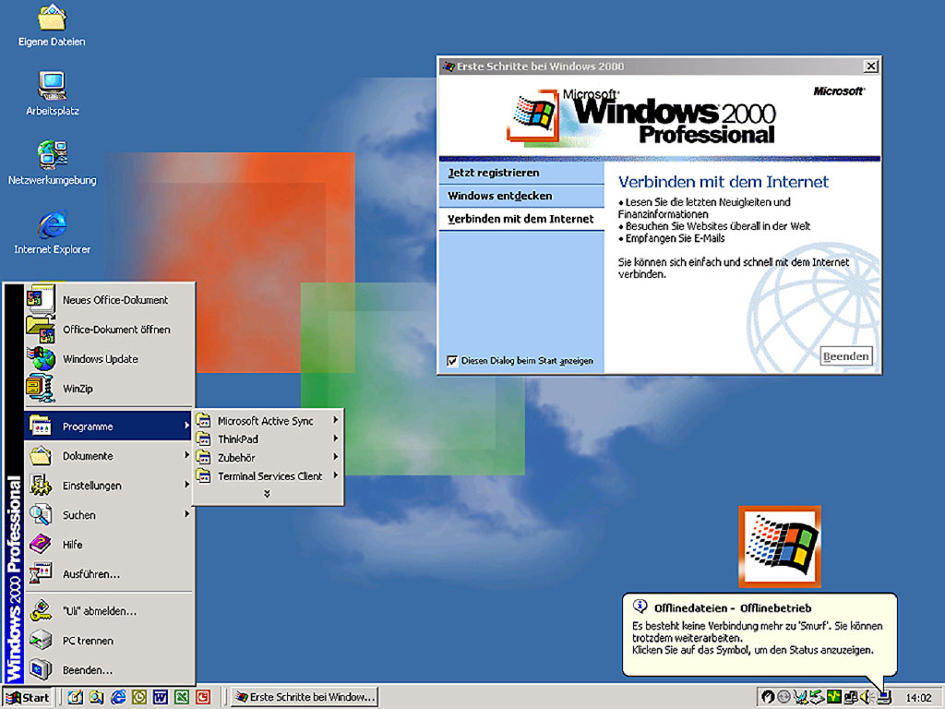
Task: Open Internet Explorer from the desktop
Action: click(x=50, y=222)
